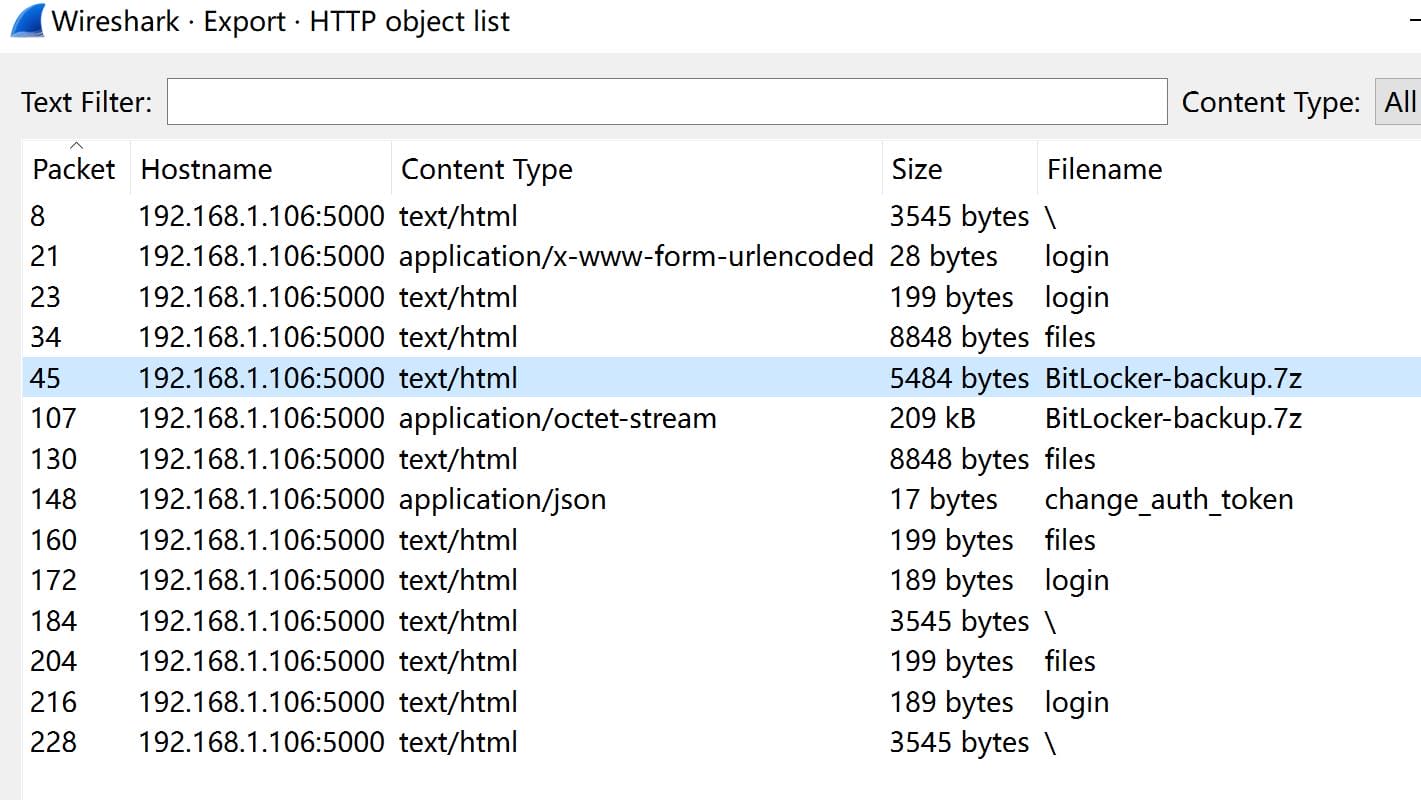Viewport: 1421px width, 800px height.
Task: Open the Content Type dropdown showing All
Action: point(1398,102)
